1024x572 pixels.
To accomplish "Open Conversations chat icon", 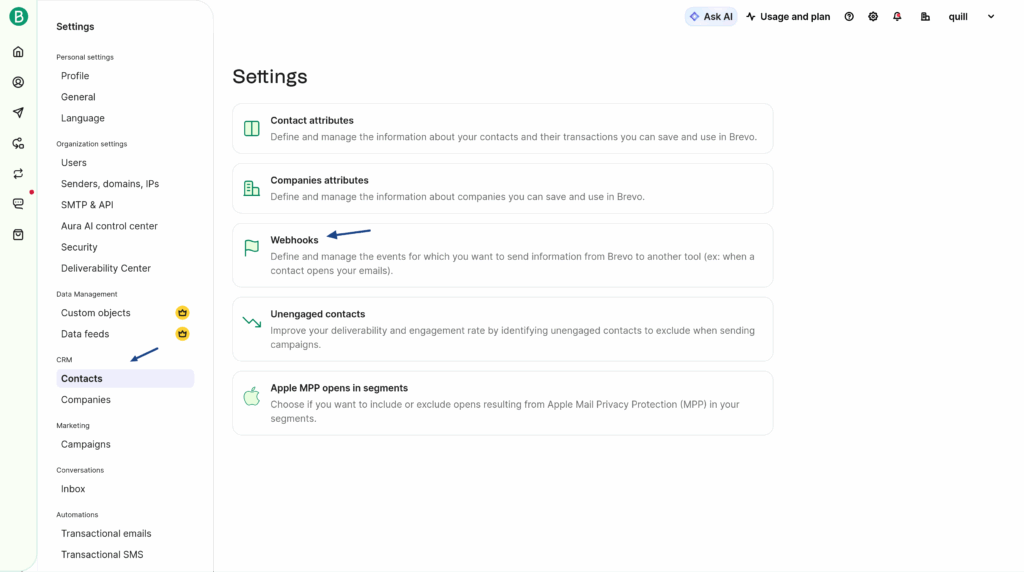I will click(18, 204).
